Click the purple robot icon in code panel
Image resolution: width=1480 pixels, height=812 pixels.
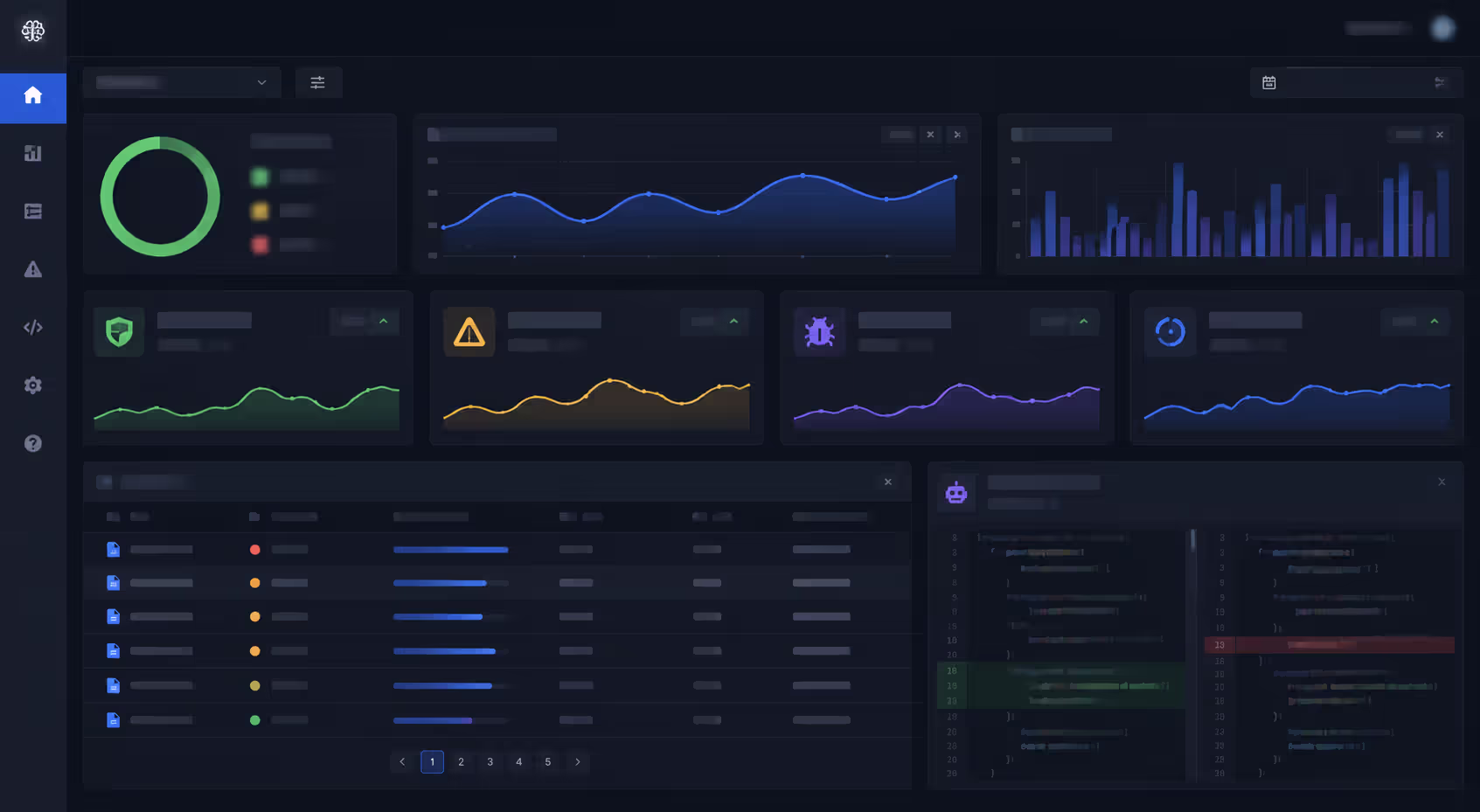click(x=956, y=493)
